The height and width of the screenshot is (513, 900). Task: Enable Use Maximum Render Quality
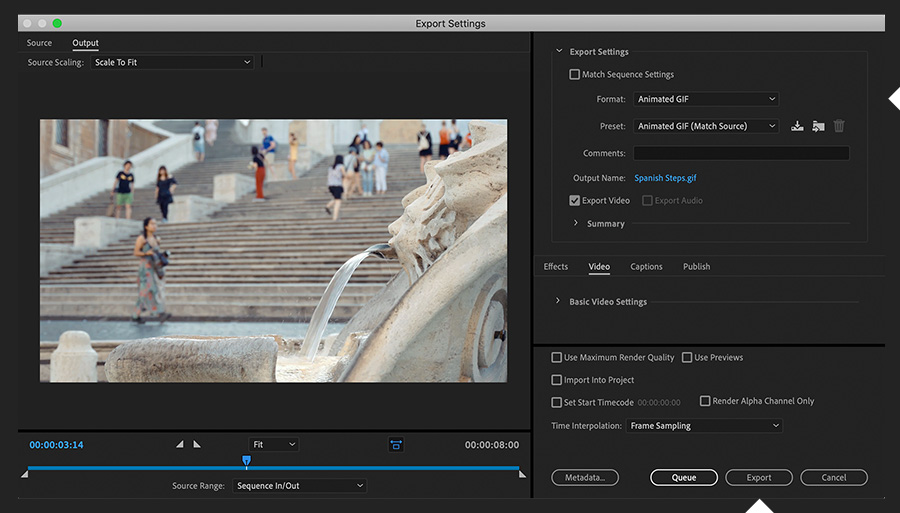click(x=557, y=357)
